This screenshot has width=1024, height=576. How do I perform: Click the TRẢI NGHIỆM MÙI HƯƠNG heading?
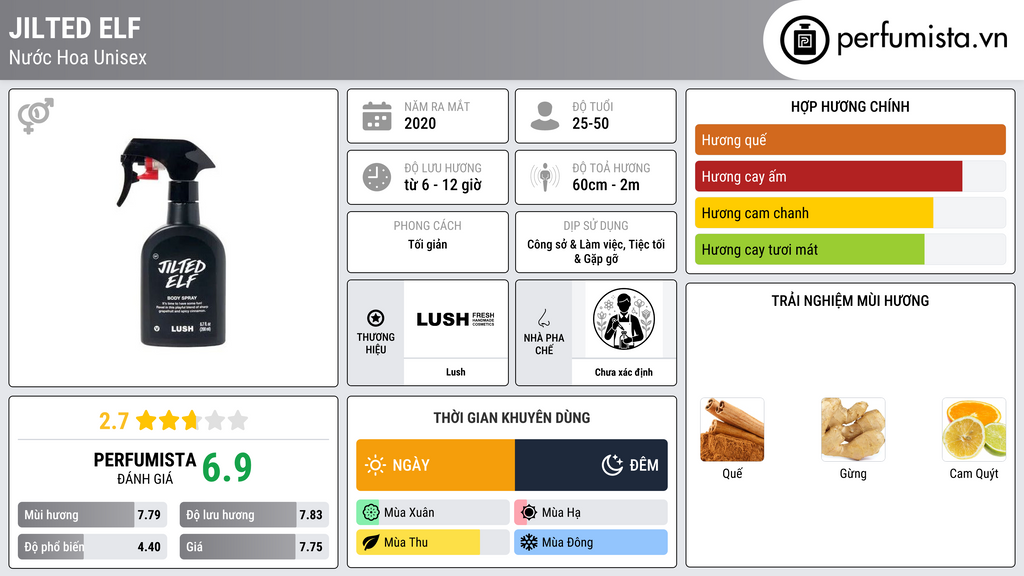[850, 301]
